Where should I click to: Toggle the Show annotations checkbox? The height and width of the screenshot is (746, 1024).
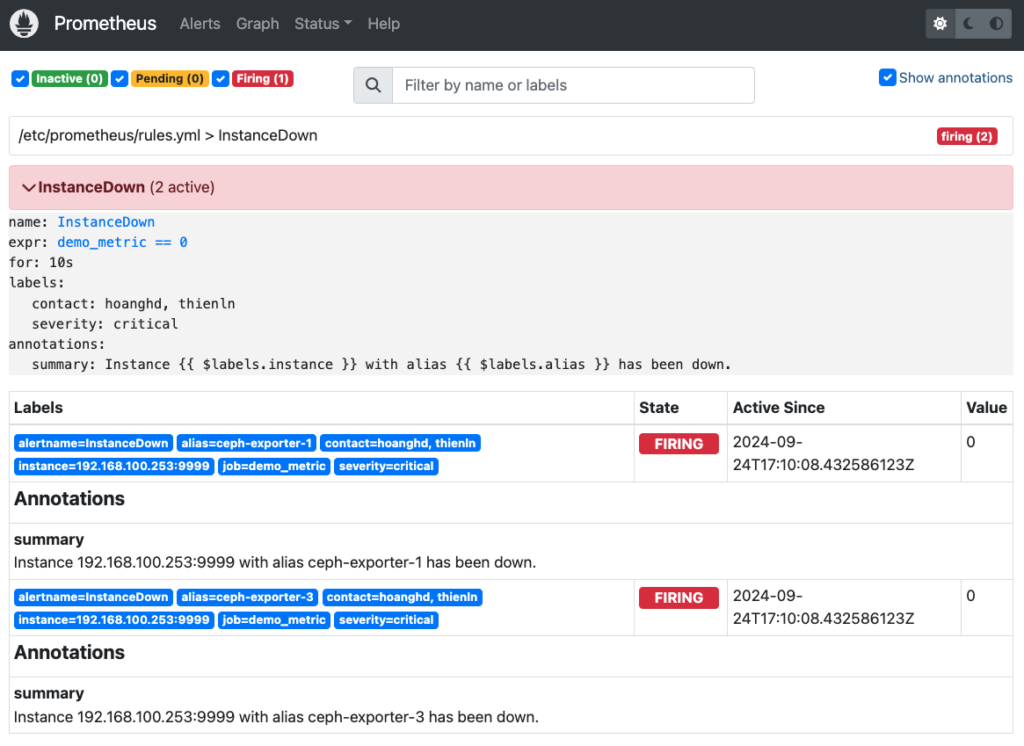(x=887, y=77)
